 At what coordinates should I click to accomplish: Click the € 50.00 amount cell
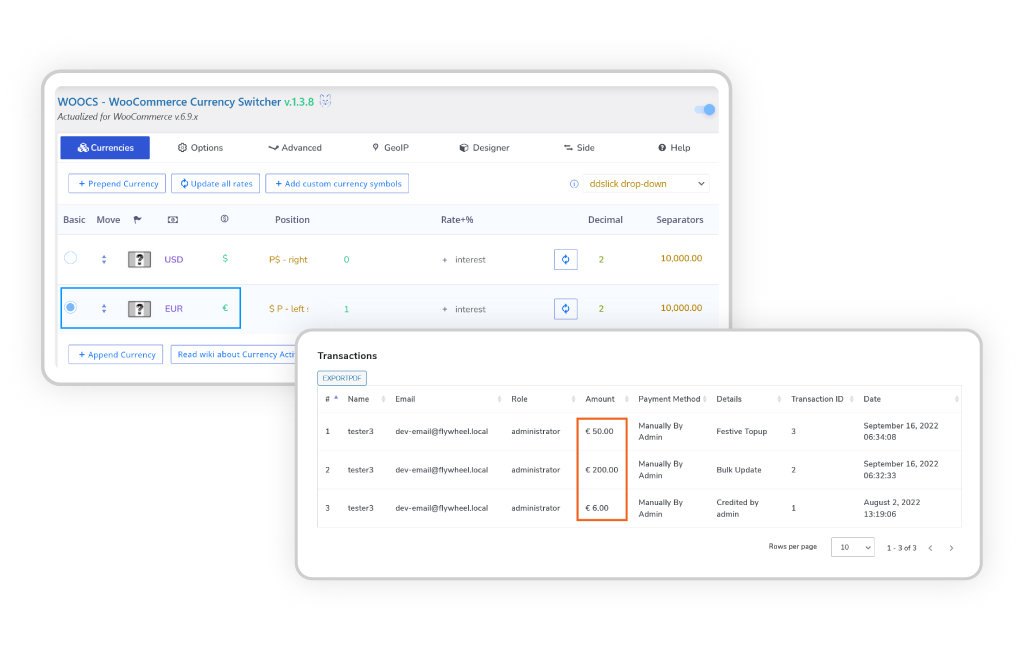(600, 431)
